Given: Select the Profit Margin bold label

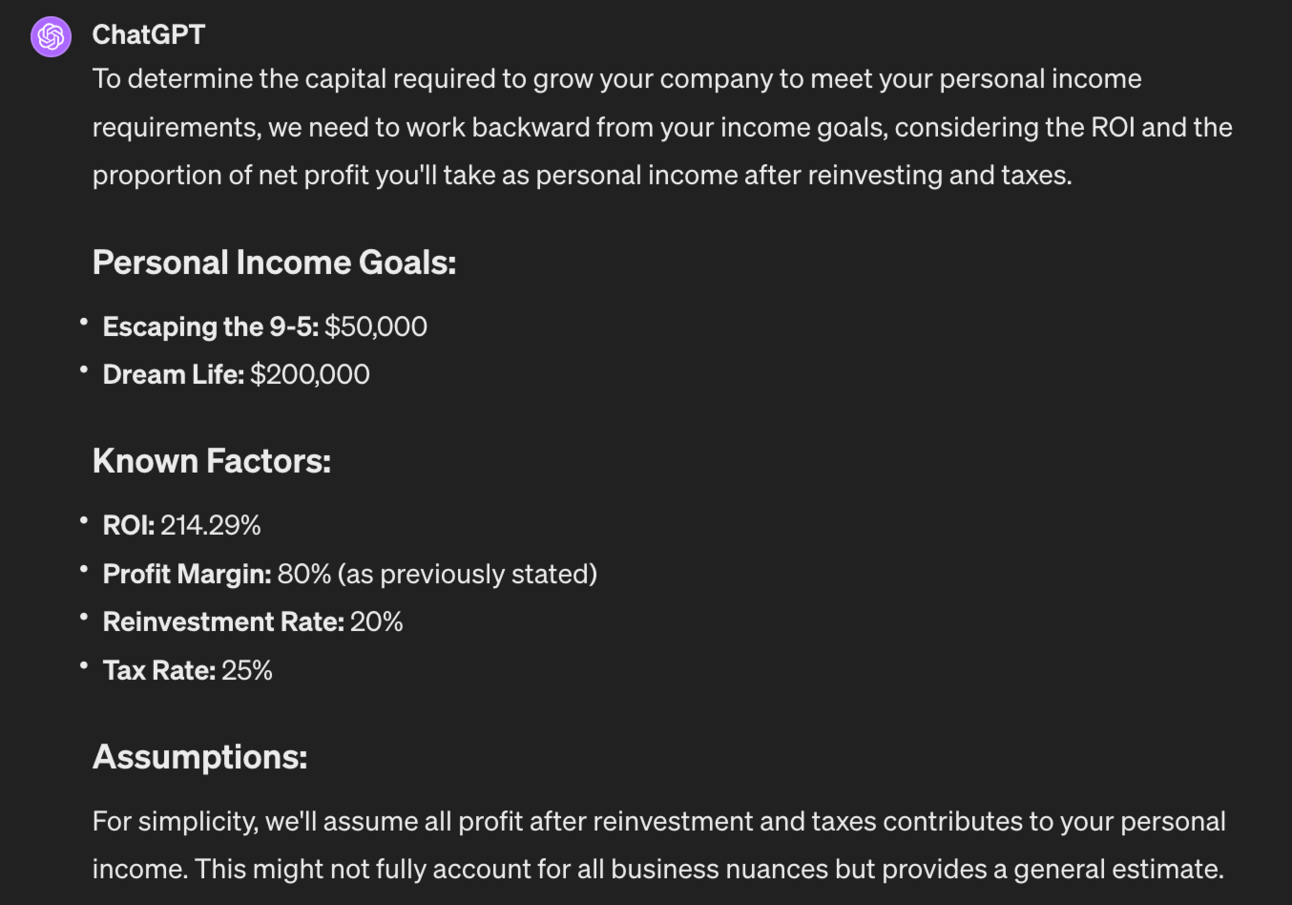Looking at the screenshot, I should pyautogui.click(x=187, y=574).
